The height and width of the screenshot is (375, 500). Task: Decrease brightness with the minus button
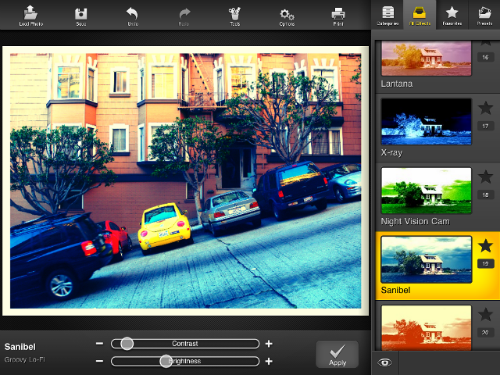[x=99, y=361]
